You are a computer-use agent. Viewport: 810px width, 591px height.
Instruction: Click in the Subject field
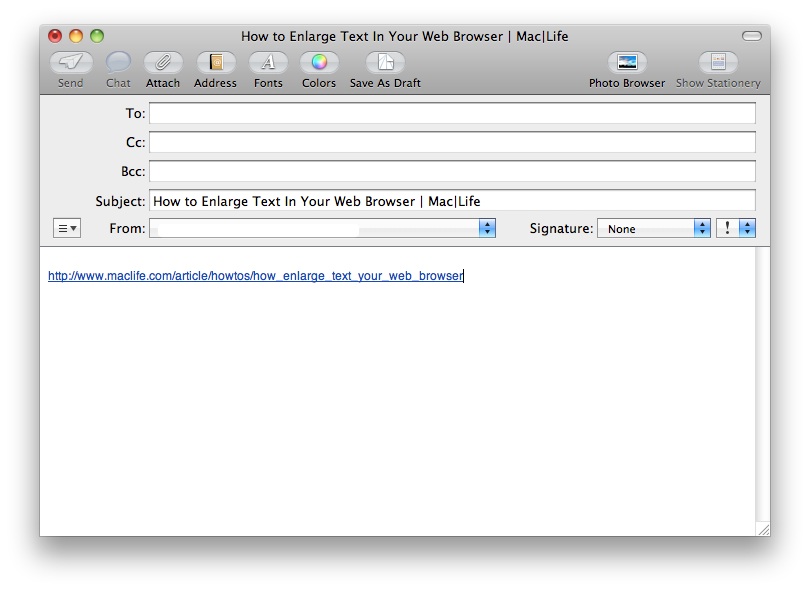coord(453,200)
